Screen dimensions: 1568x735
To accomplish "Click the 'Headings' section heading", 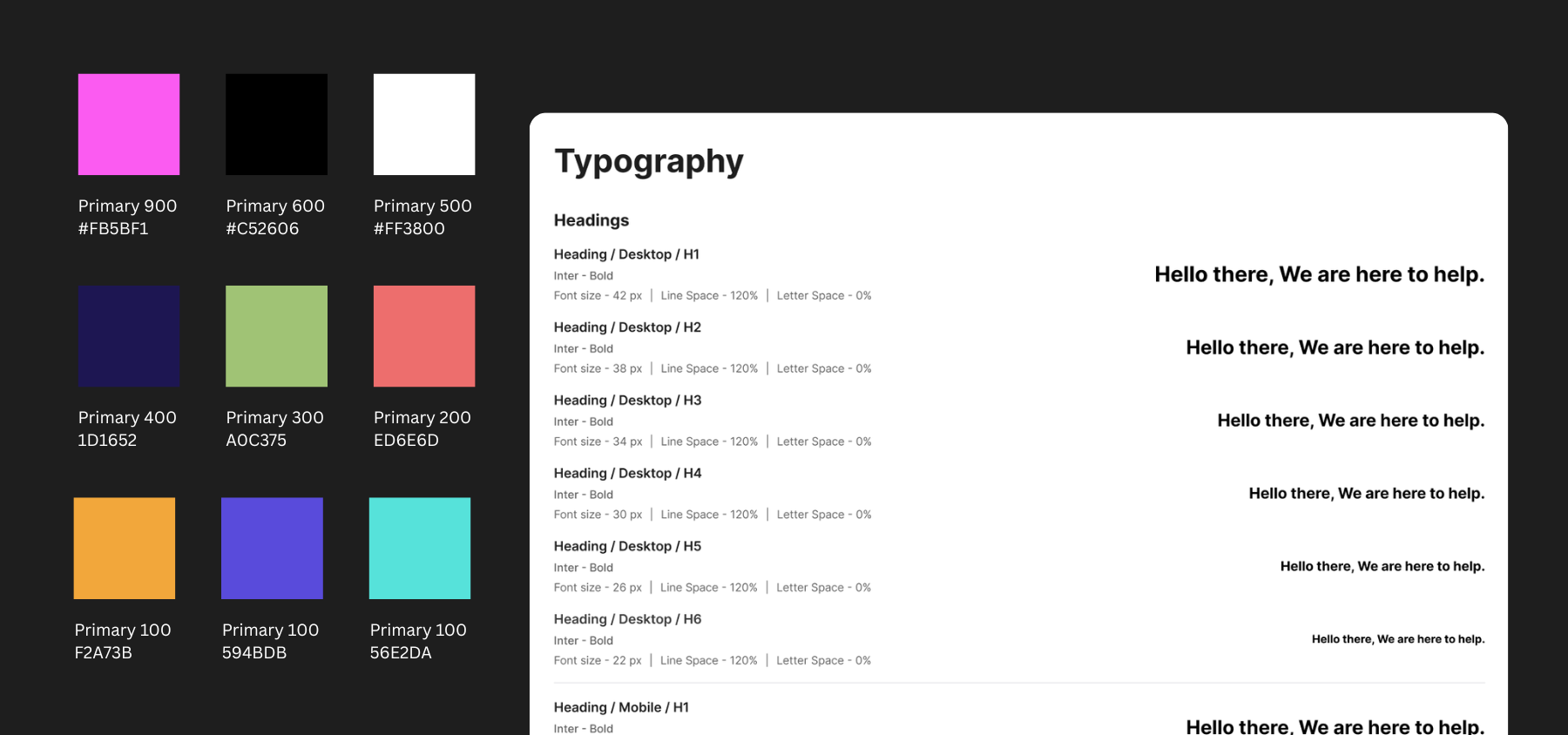I will coord(591,220).
